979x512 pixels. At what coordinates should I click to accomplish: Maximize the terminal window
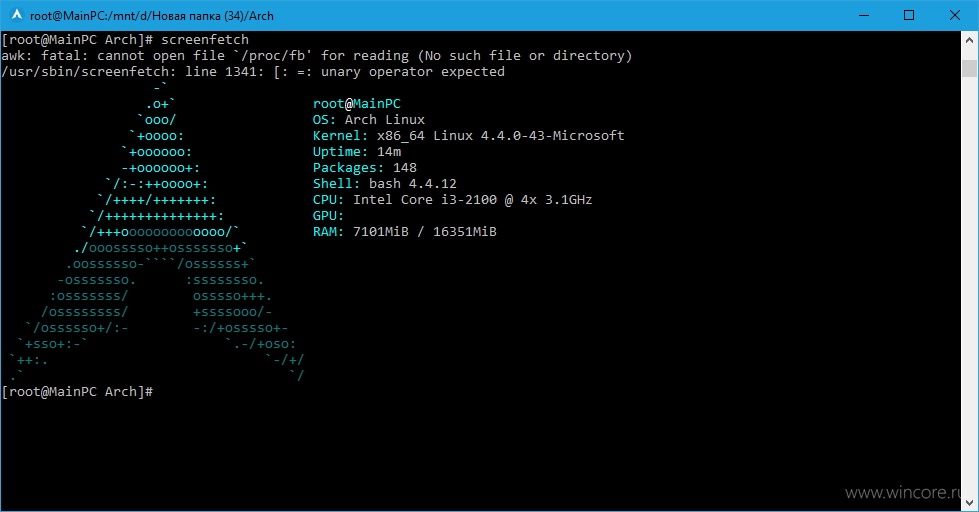point(909,15)
